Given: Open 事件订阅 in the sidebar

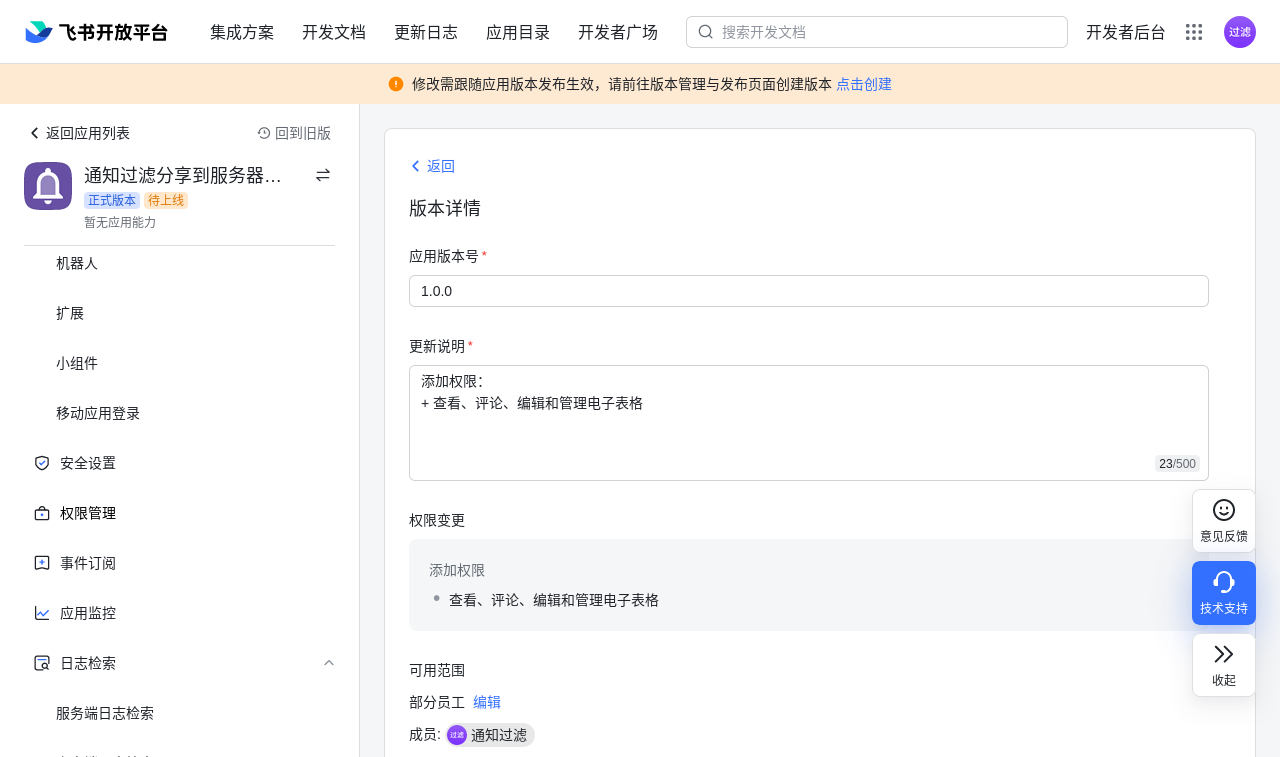Looking at the screenshot, I should tap(88, 563).
